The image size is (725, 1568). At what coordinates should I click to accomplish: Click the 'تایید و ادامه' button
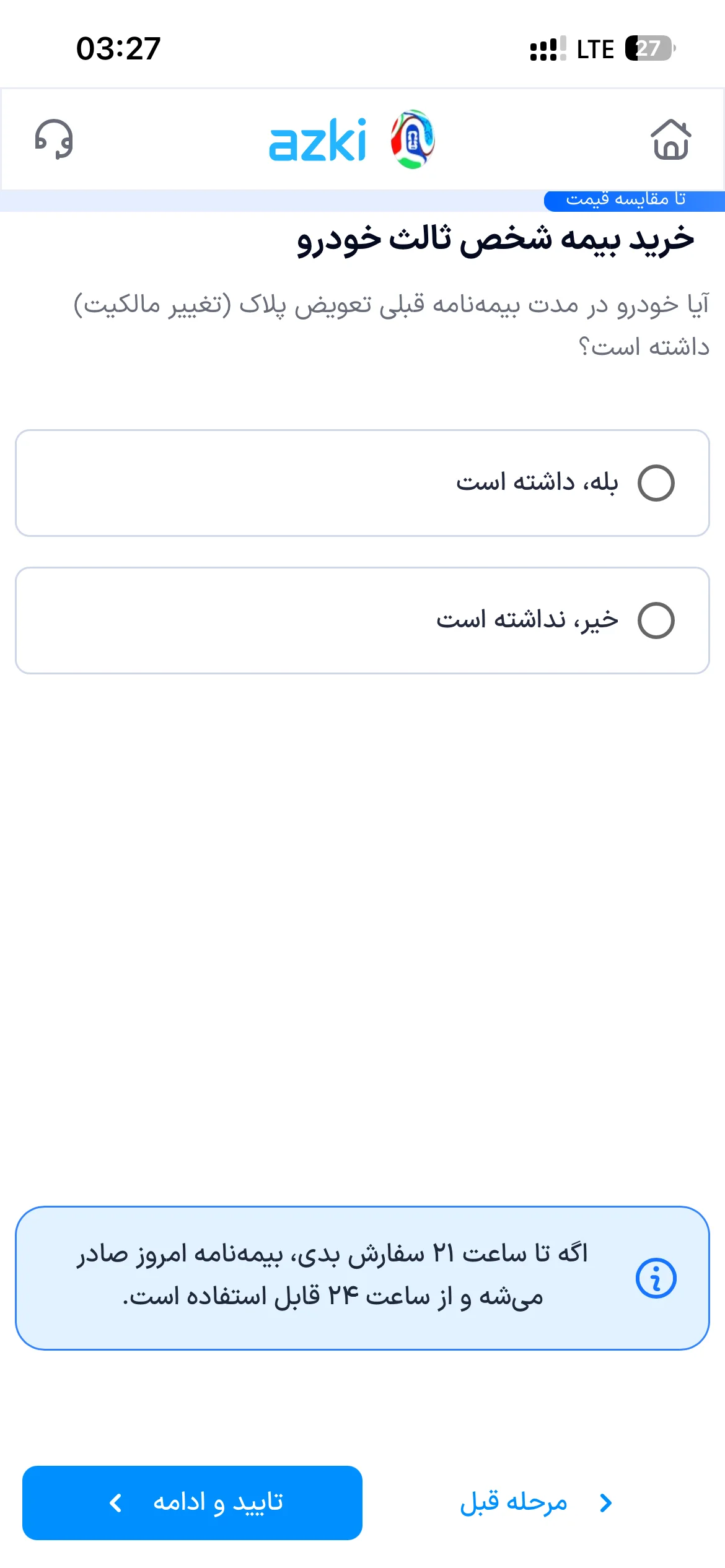[x=192, y=1503]
